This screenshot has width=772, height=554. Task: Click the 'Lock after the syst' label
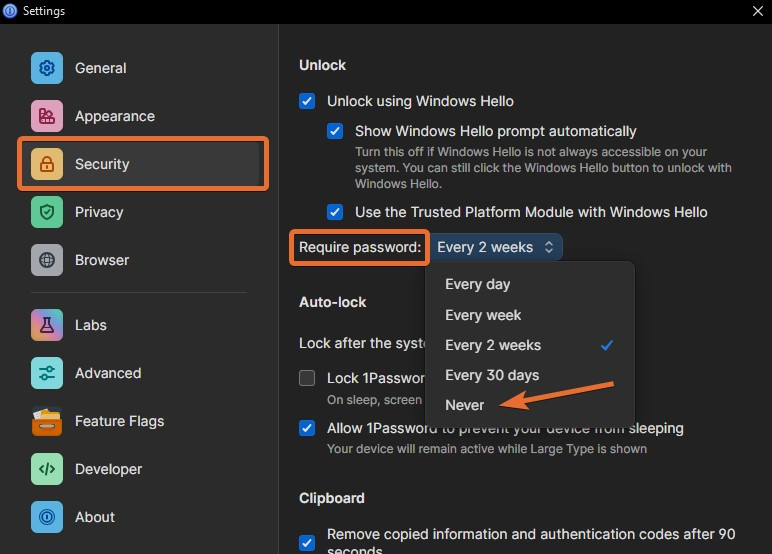tap(362, 343)
